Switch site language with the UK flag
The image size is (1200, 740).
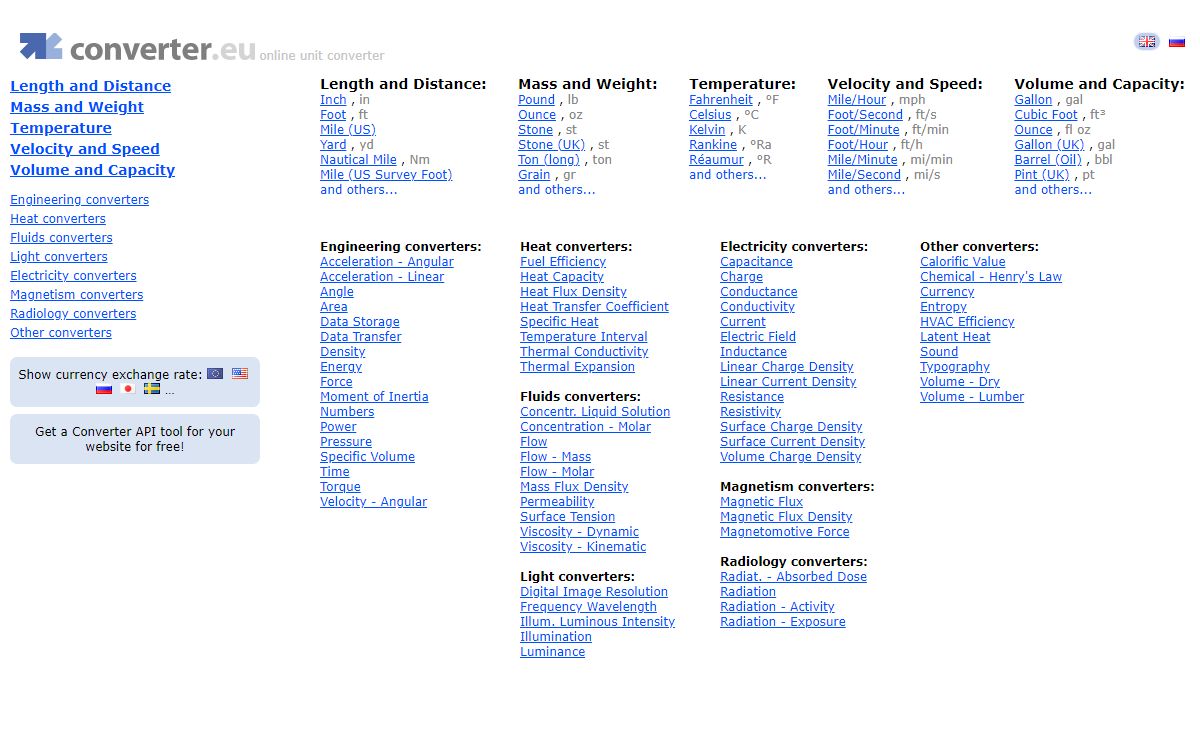(x=1147, y=41)
